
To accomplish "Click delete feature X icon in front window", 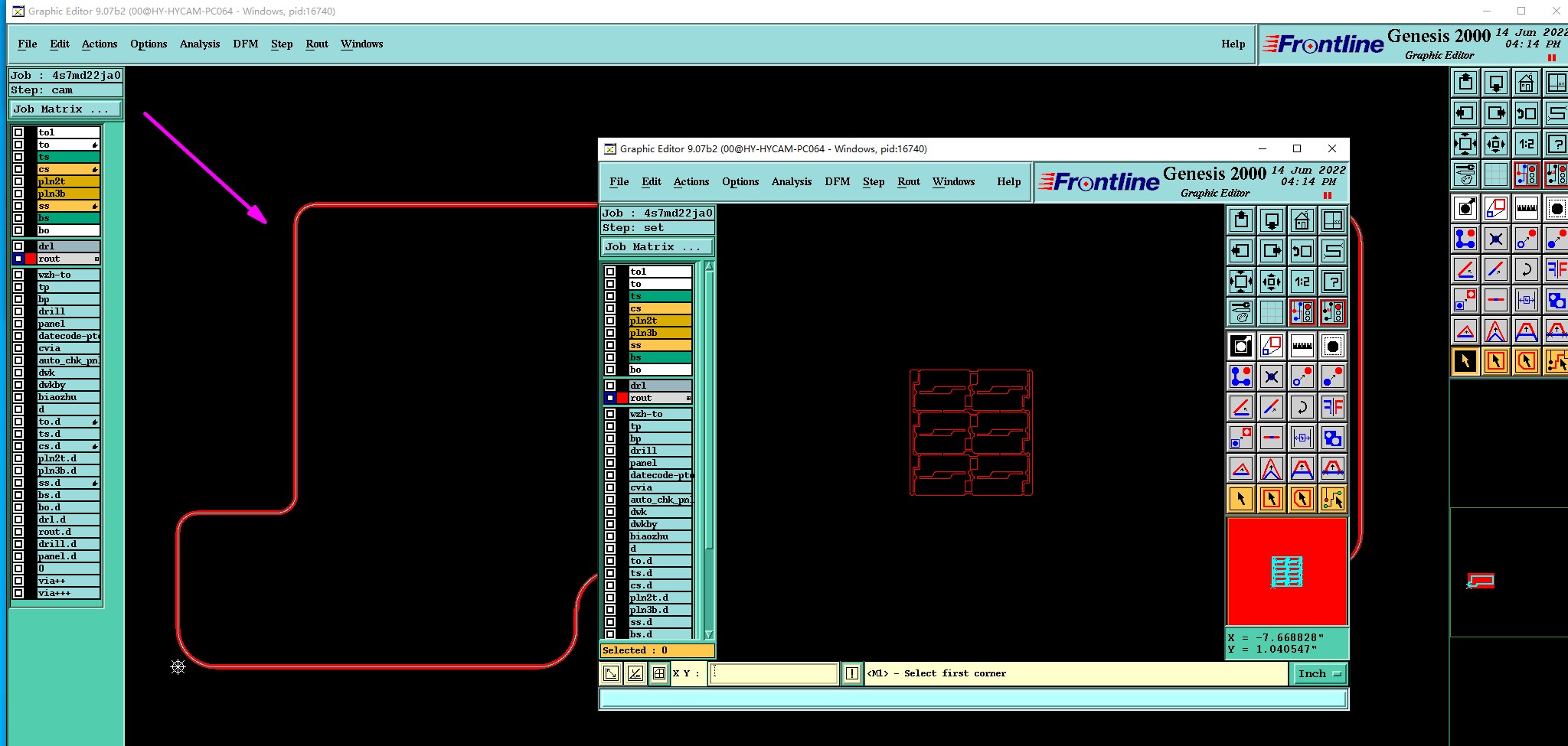I will [x=1272, y=376].
